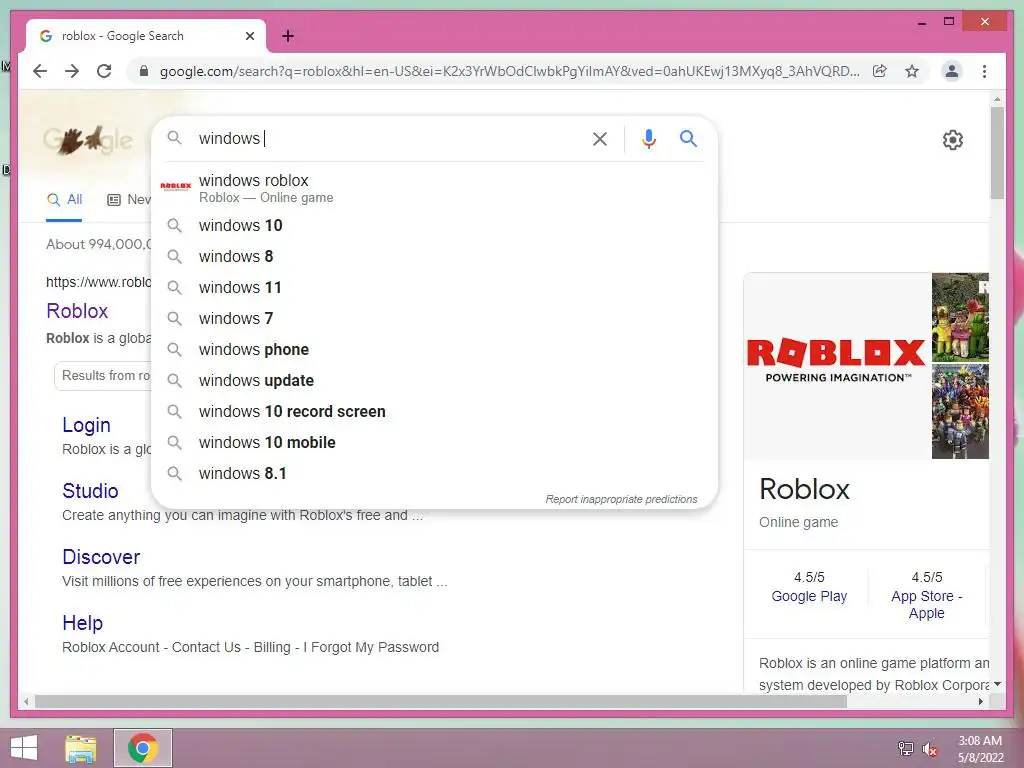This screenshot has width=1024, height=768.
Task: Click the horizontal scrollbar thumb
Action: 441,702
